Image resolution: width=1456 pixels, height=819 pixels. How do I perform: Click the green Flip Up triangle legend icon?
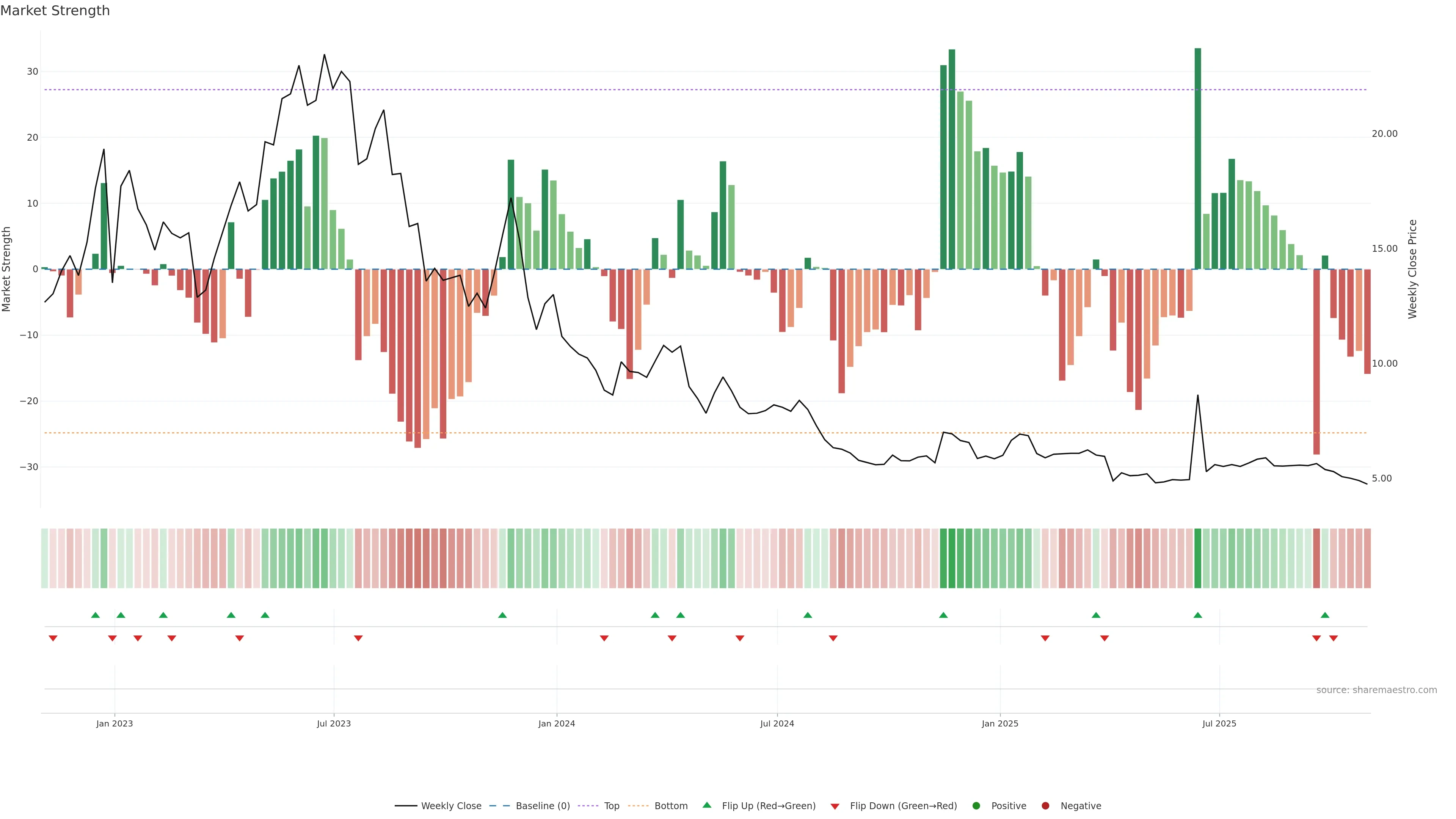click(x=706, y=805)
